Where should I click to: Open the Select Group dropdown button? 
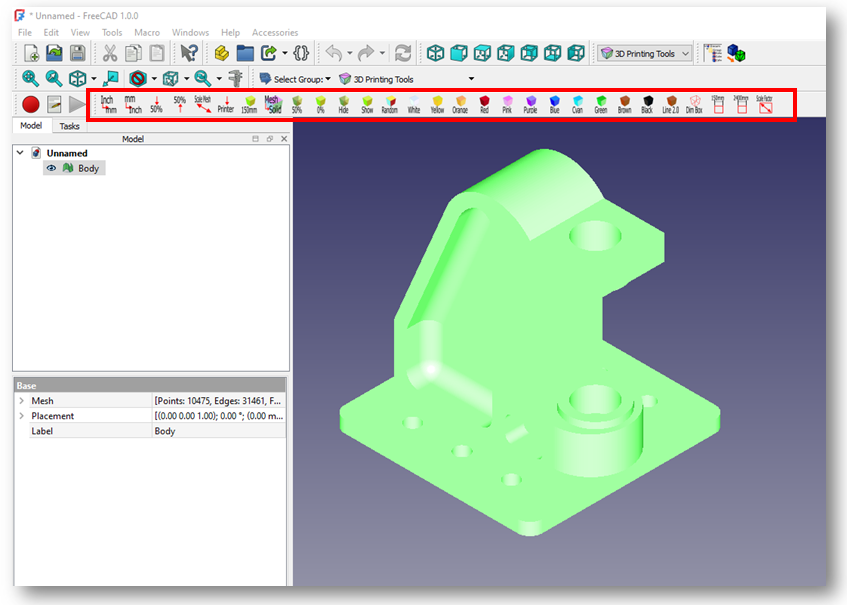tap(295, 79)
